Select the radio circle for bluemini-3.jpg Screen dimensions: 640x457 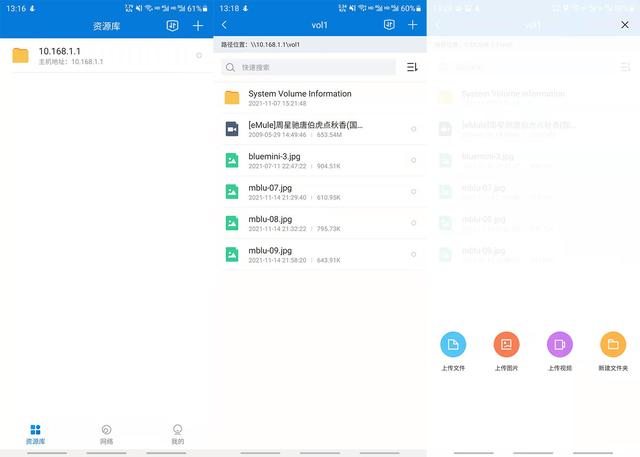coord(413,161)
